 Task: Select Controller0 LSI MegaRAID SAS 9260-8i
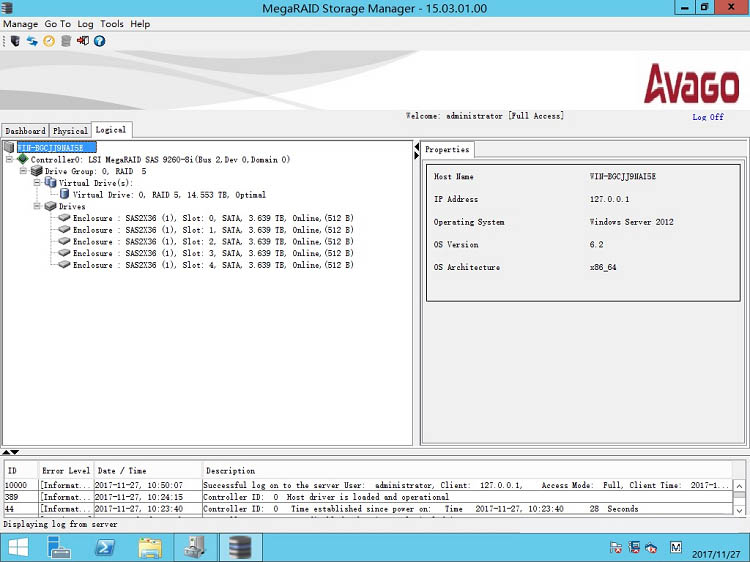(x=160, y=160)
